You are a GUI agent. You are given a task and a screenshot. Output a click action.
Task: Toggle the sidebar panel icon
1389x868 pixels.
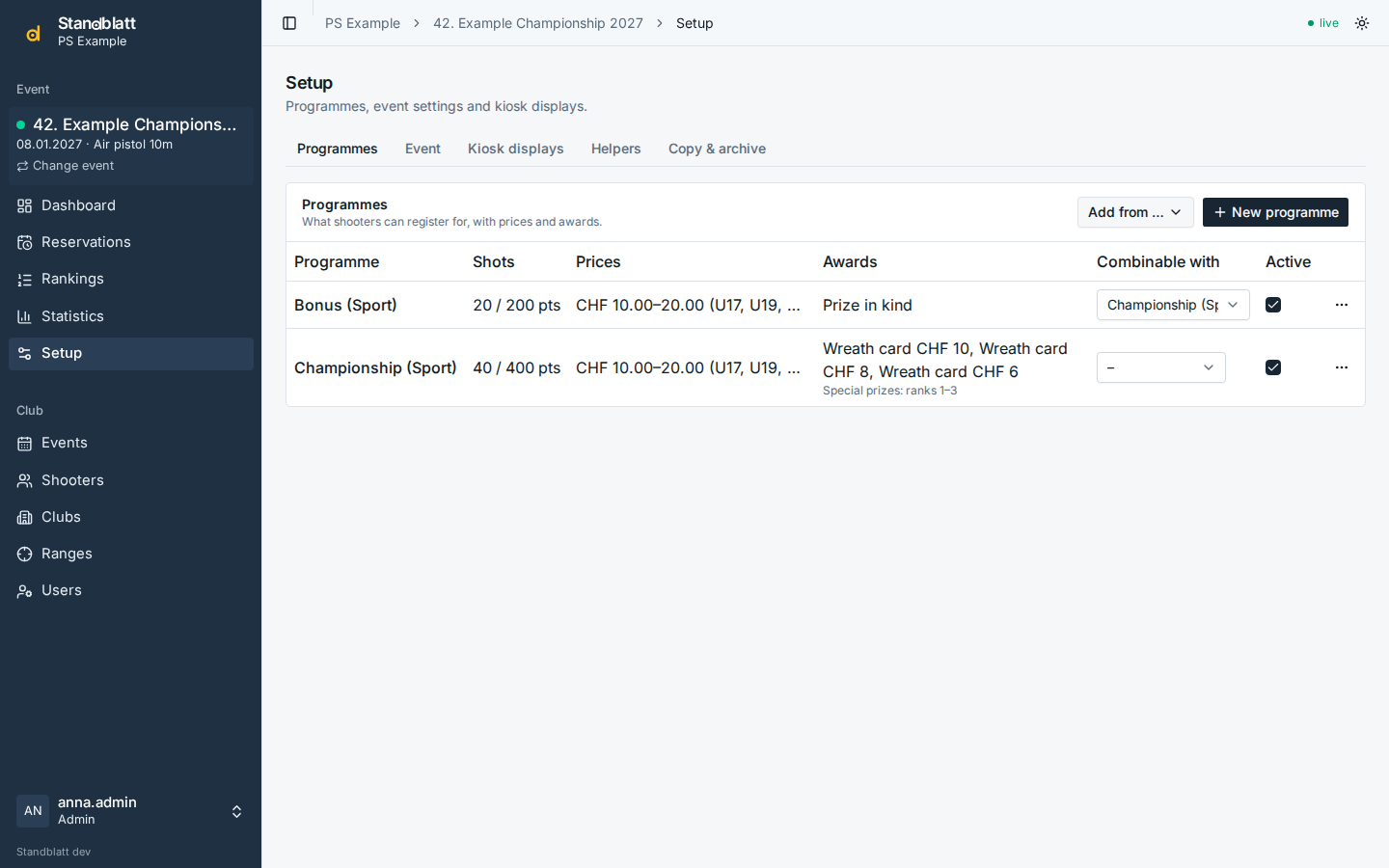289,23
